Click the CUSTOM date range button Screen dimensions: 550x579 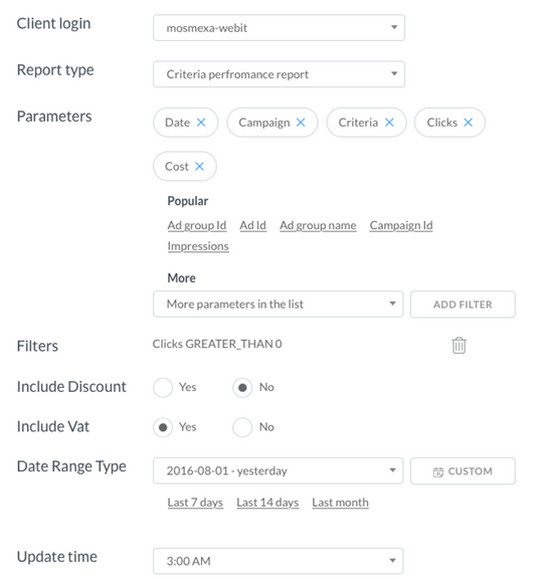point(462,471)
